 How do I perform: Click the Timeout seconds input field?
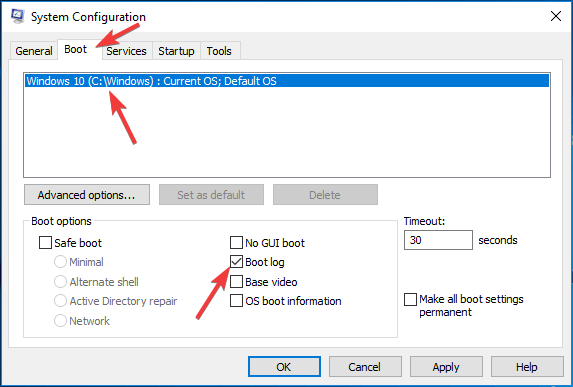click(438, 240)
